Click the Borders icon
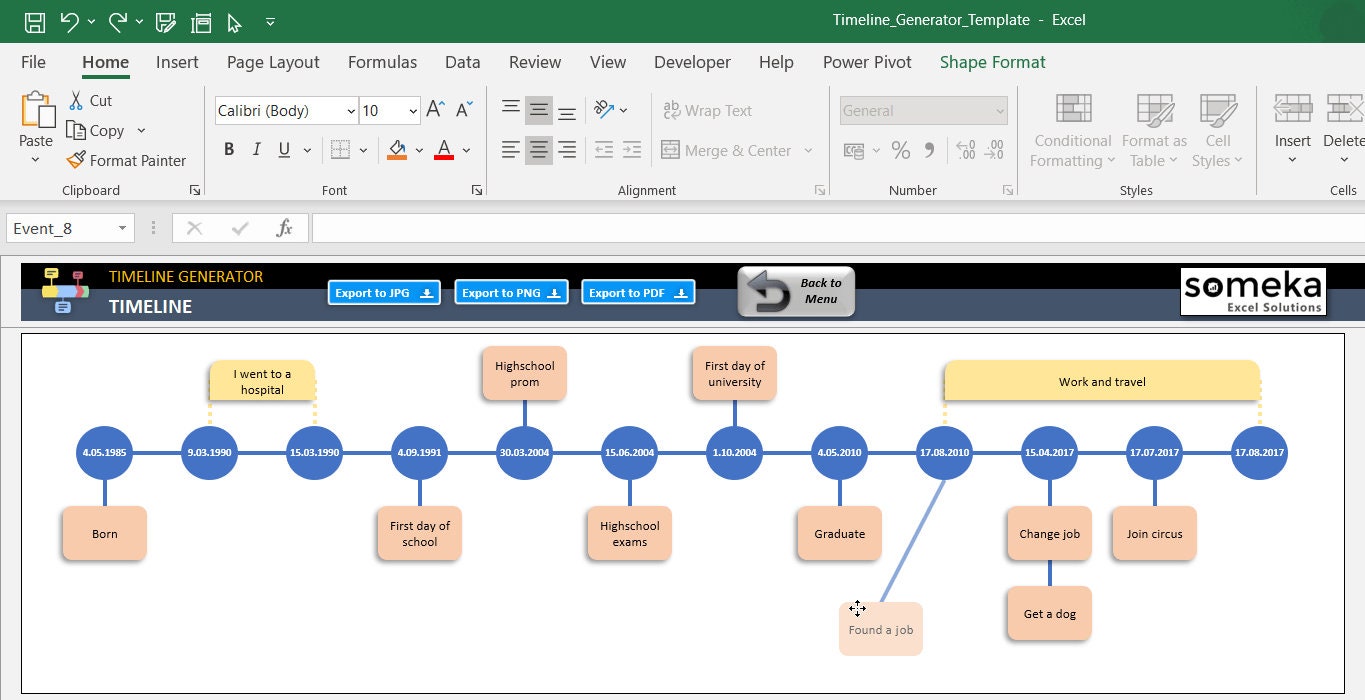 [340, 150]
